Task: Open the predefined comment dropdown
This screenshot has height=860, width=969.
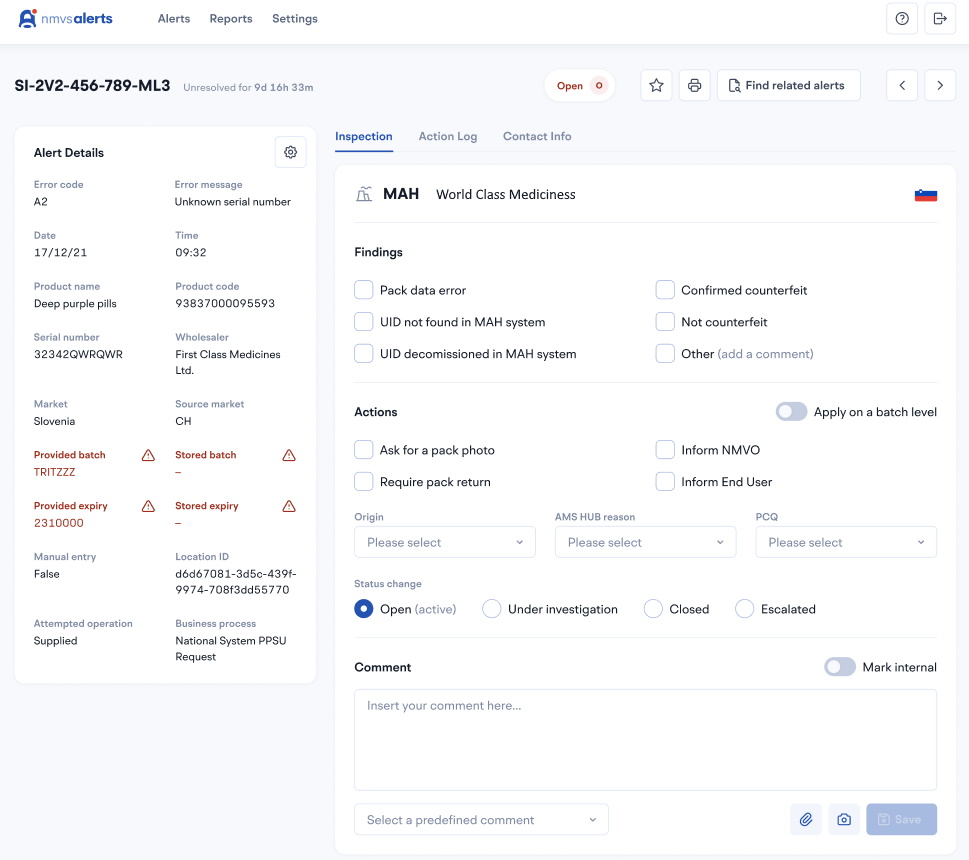Action: click(x=481, y=820)
